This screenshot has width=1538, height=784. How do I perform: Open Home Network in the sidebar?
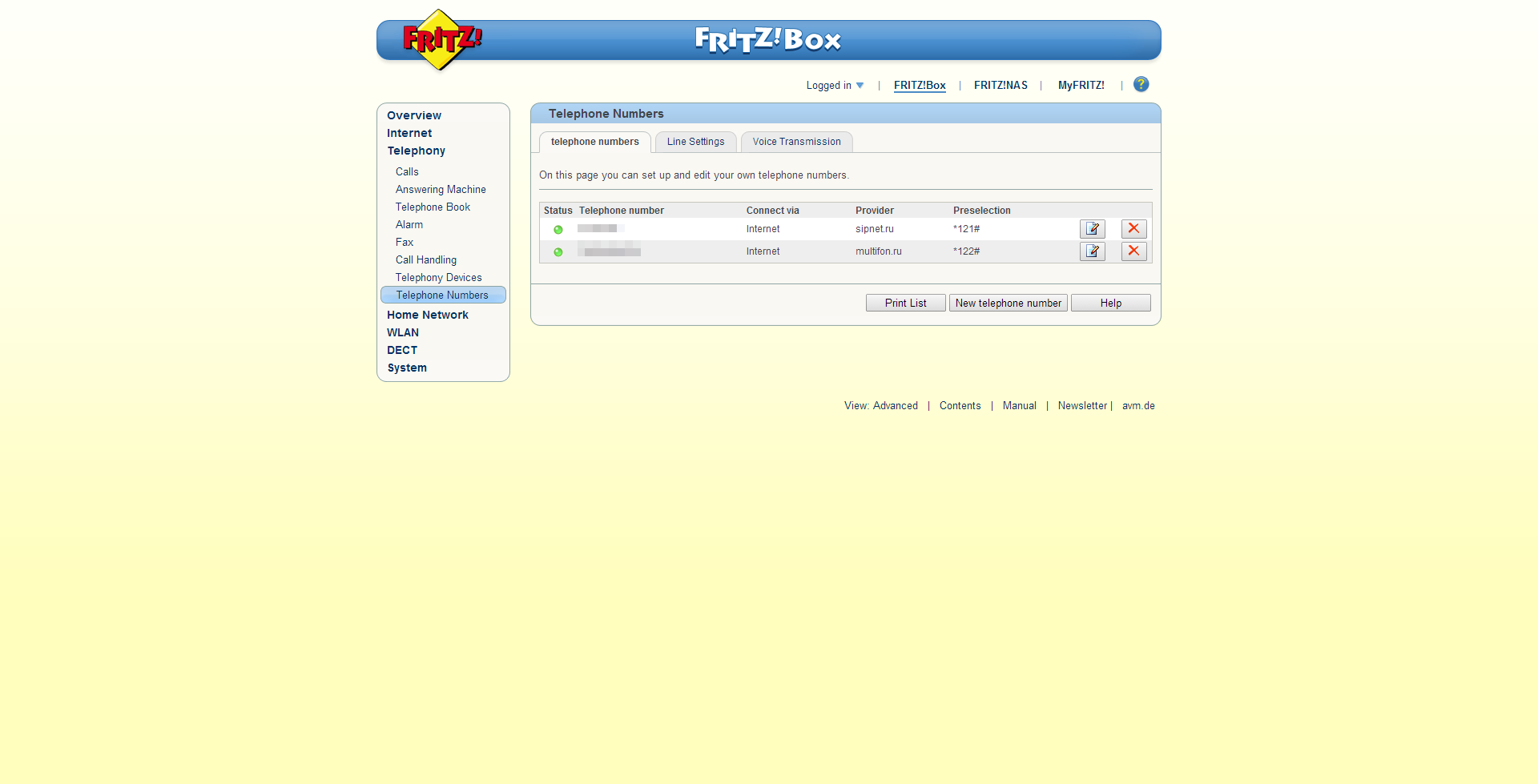428,315
